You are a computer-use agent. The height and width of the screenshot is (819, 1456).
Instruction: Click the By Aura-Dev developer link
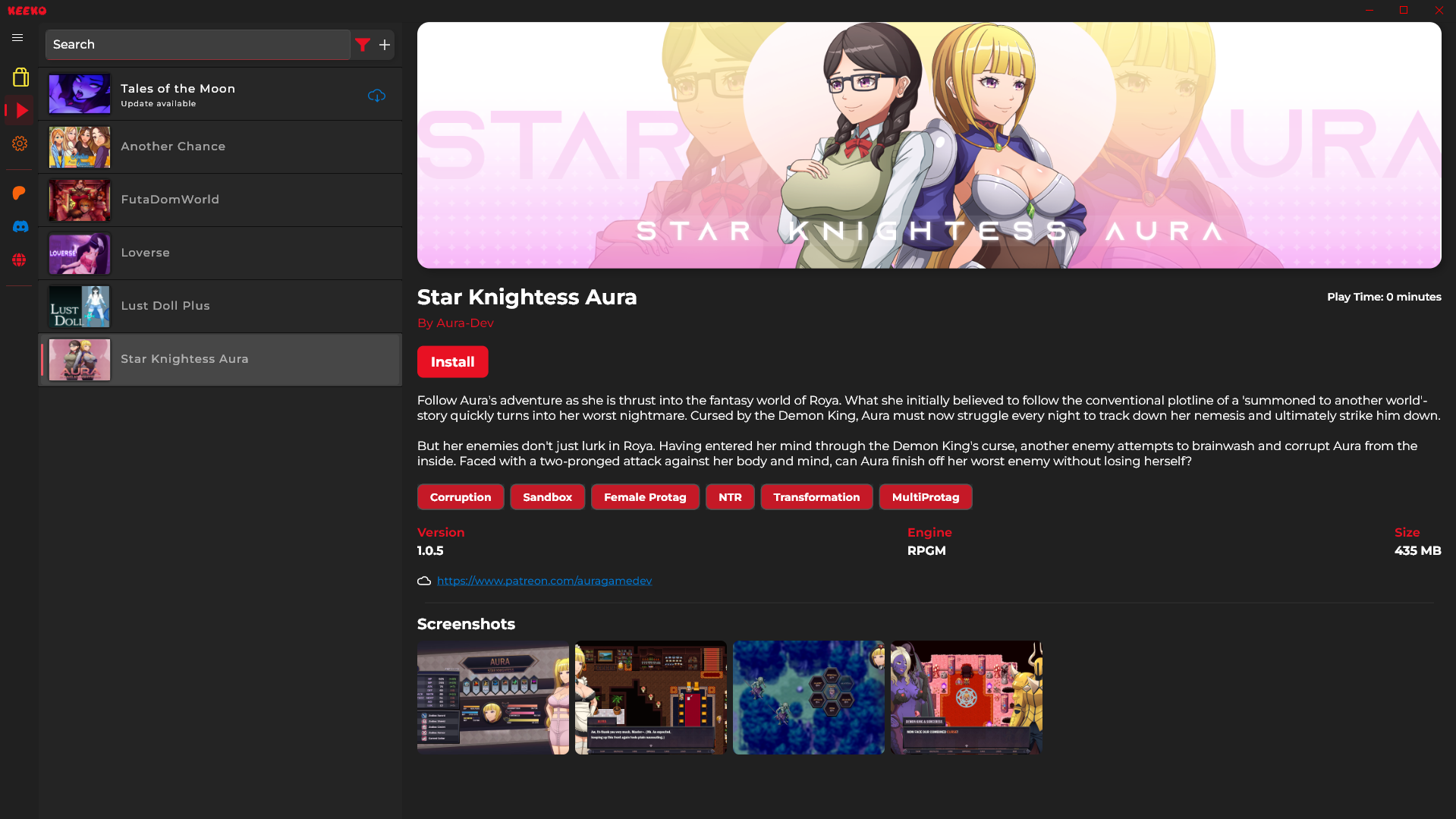(455, 323)
